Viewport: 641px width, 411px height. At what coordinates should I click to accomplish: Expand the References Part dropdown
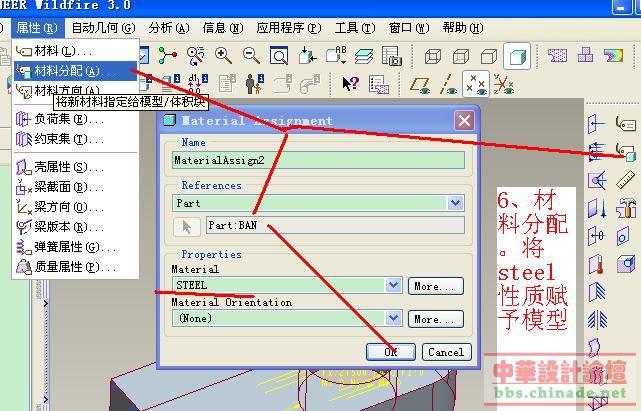pos(455,203)
